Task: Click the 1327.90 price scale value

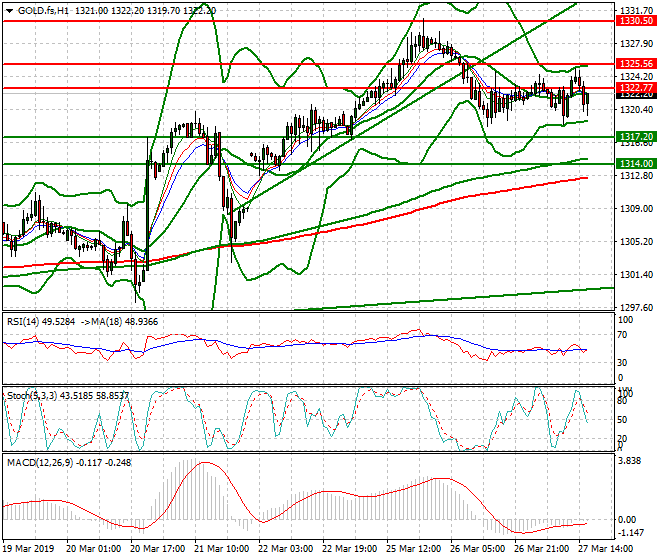Action: (636, 44)
